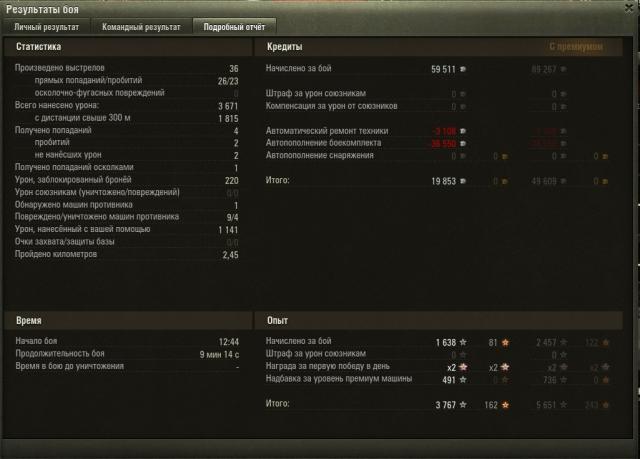The image size is (640, 459).
Task: Click star icon beside x2 first victory bonus
Action: click(463, 367)
